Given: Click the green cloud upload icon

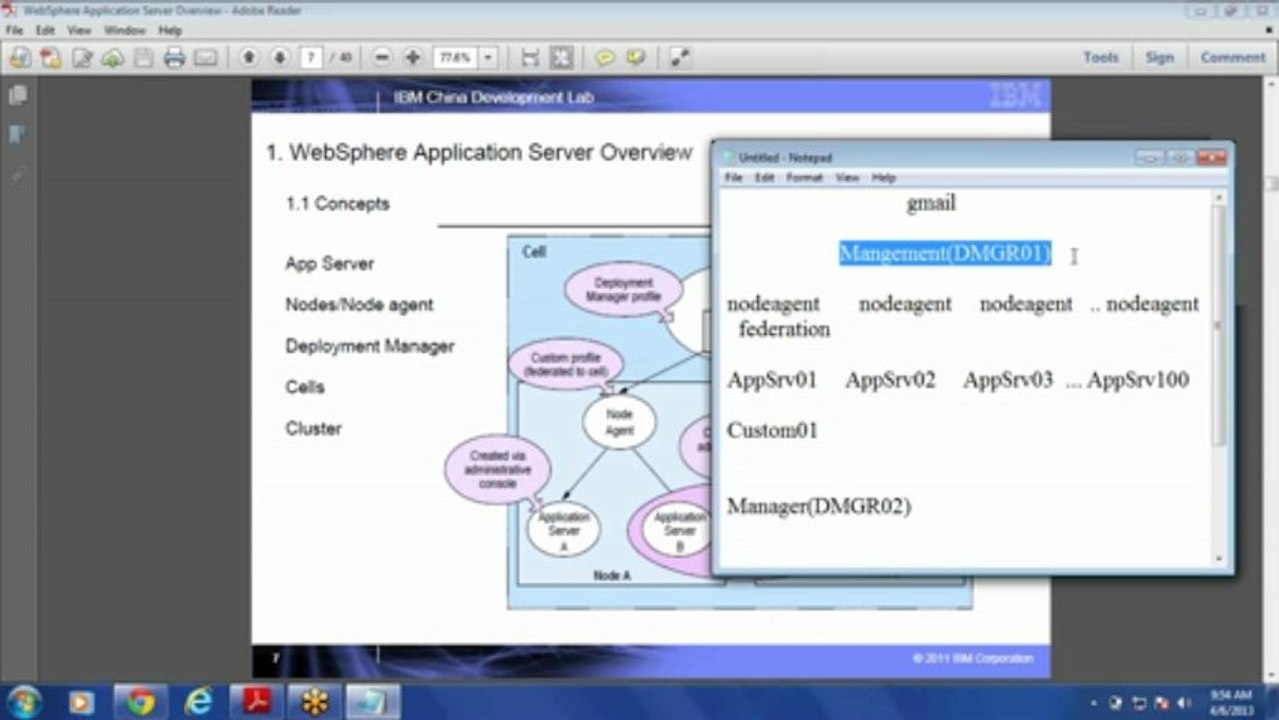Looking at the screenshot, I should pyautogui.click(x=112, y=58).
